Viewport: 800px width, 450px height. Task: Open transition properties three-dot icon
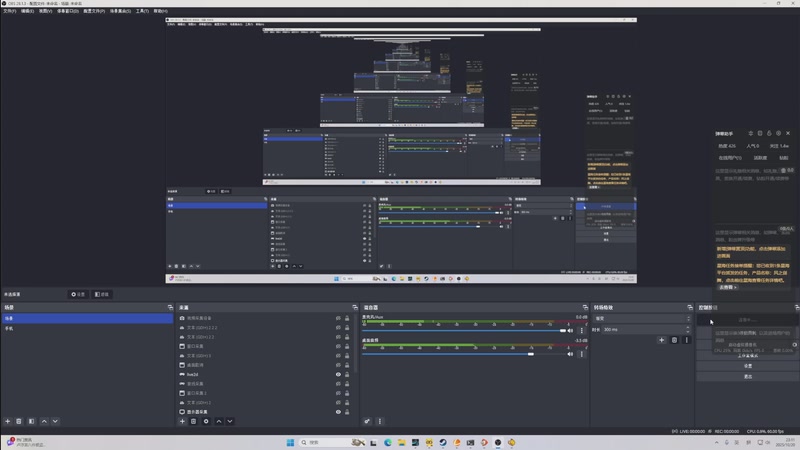(x=686, y=340)
